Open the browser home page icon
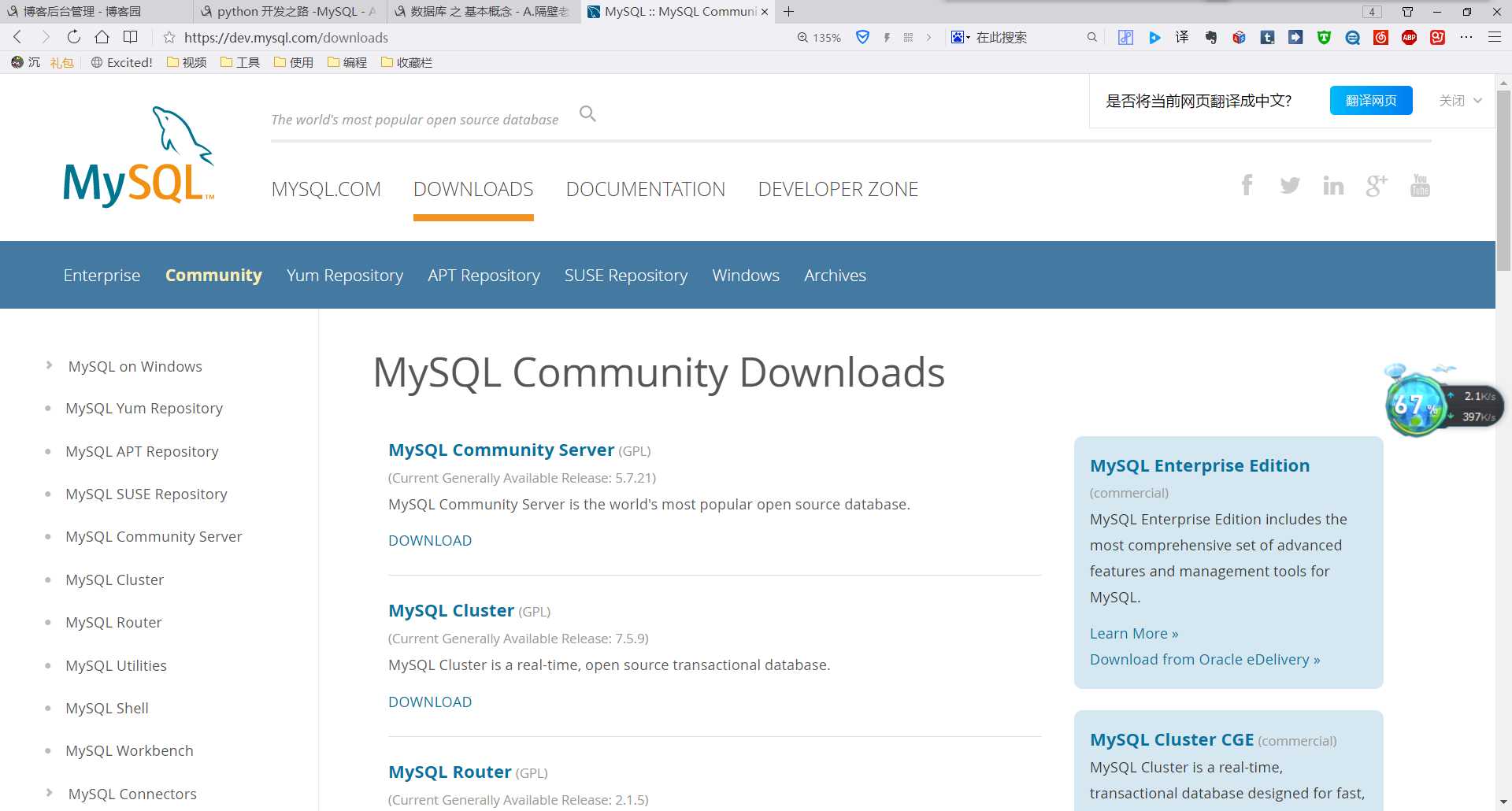The image size is (1512, 811). (102, 37)
